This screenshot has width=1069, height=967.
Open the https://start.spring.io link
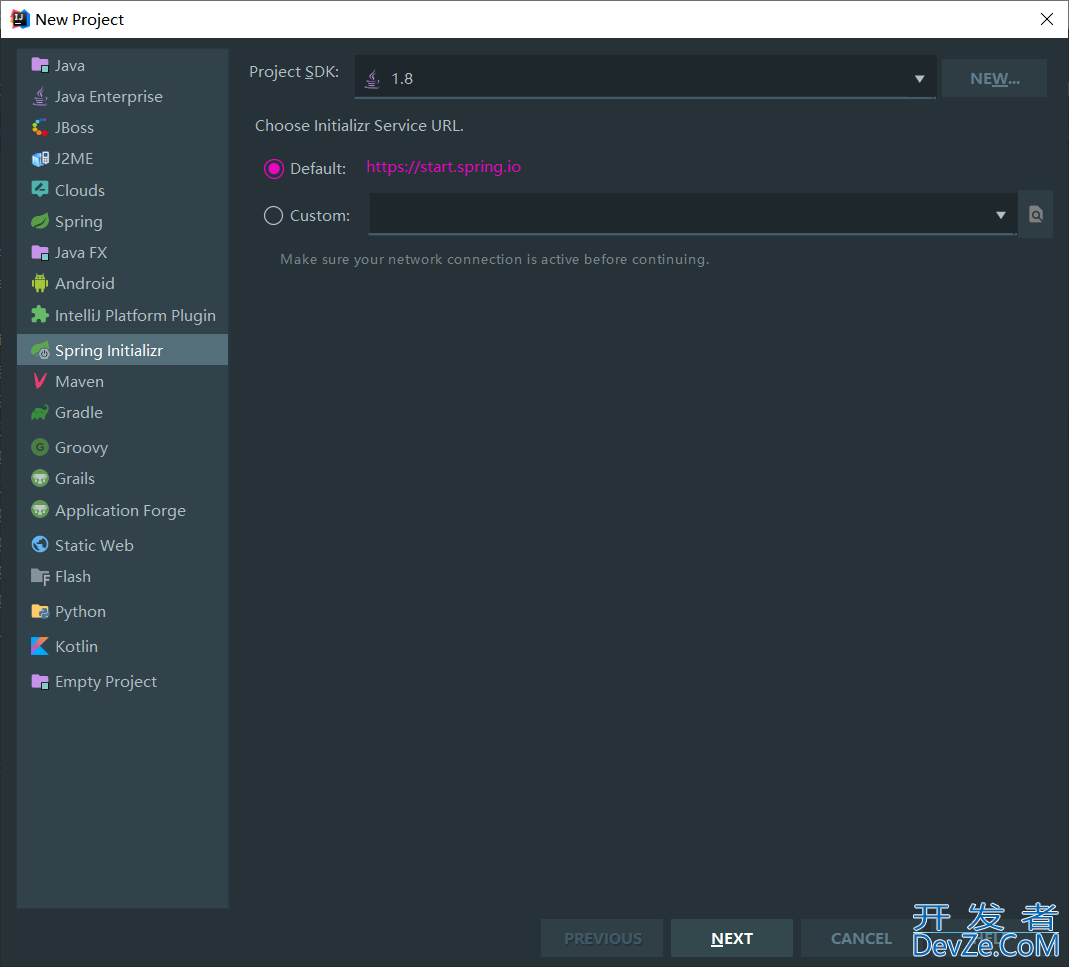coord(443,167)
